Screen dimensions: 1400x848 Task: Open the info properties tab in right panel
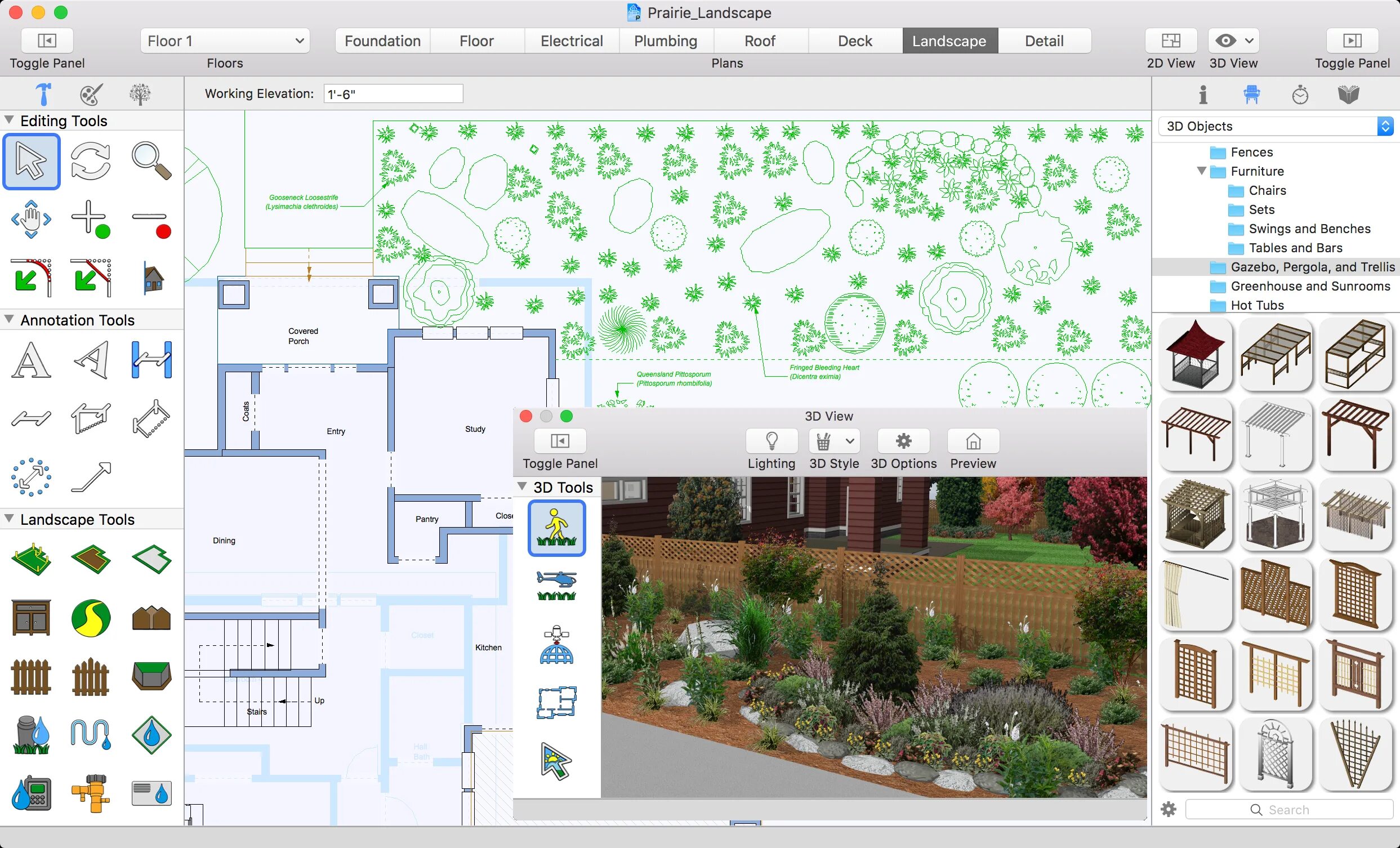pyautogui.click(x=1203, y=94)
